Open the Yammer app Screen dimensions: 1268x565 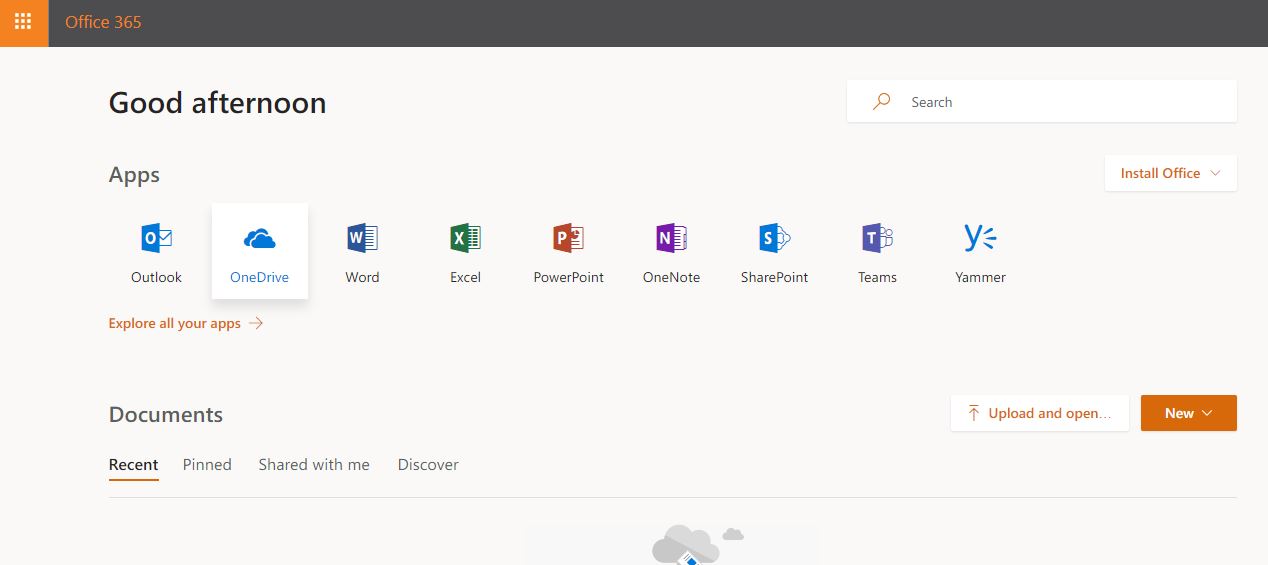pyautogui.click(x=980, y=252)
